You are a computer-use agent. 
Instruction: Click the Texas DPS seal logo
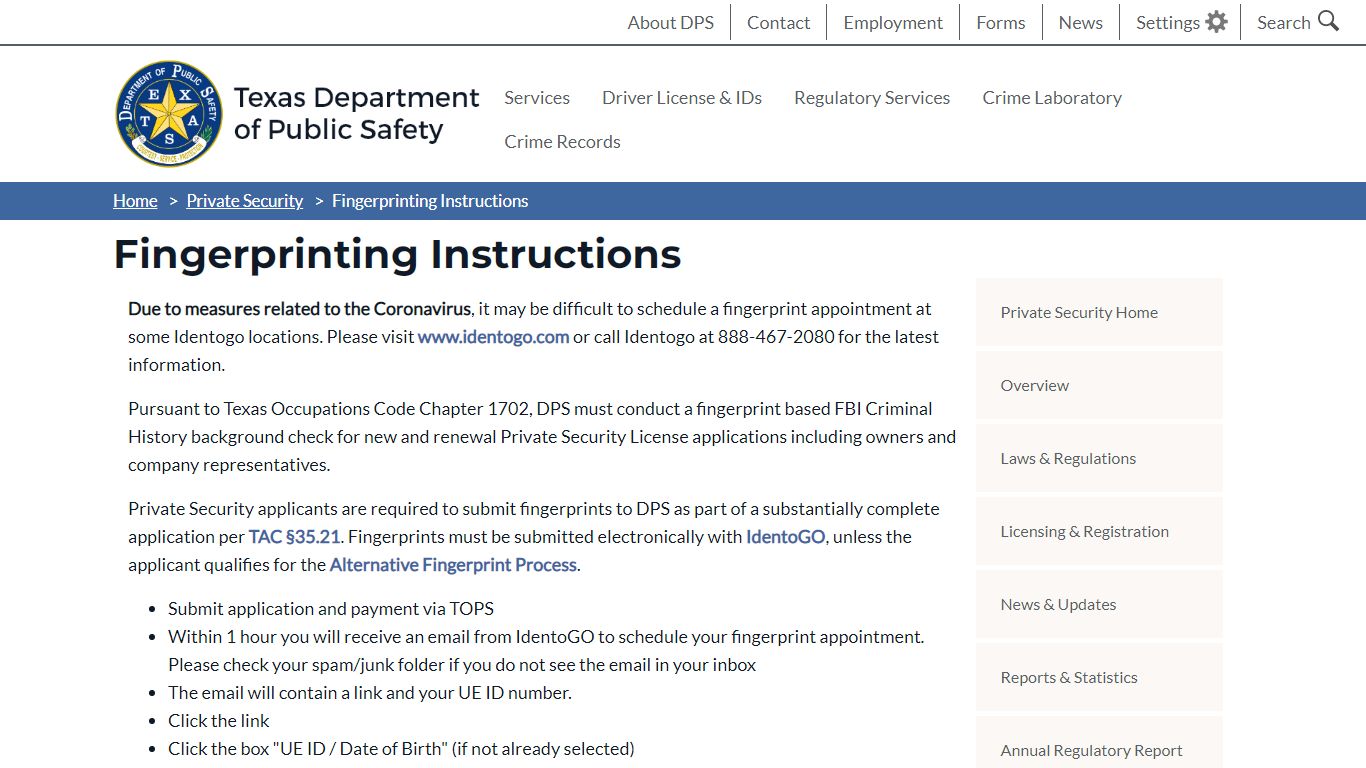169,113
